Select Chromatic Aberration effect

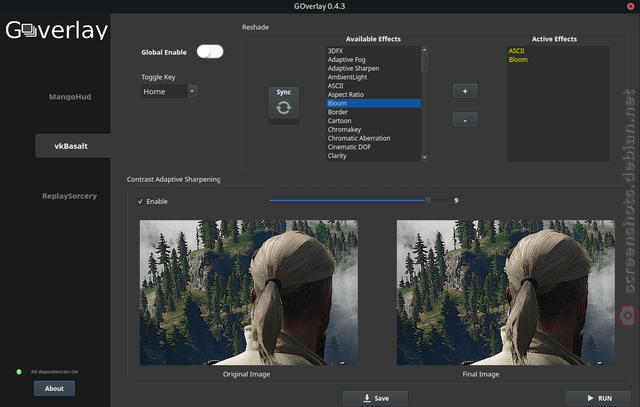point(373,138)
